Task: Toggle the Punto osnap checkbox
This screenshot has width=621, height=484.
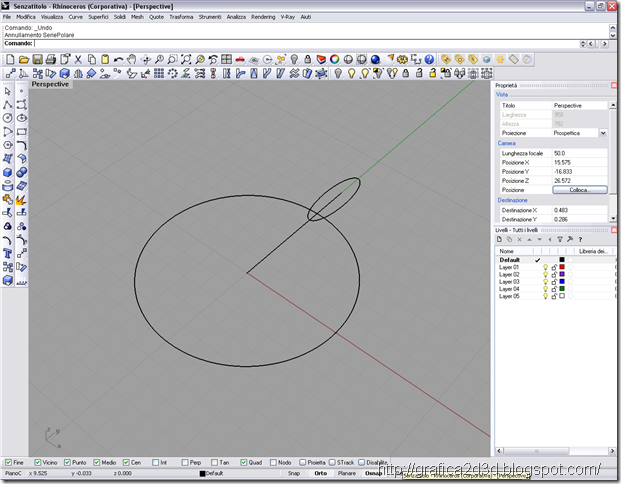Action: 67,463
